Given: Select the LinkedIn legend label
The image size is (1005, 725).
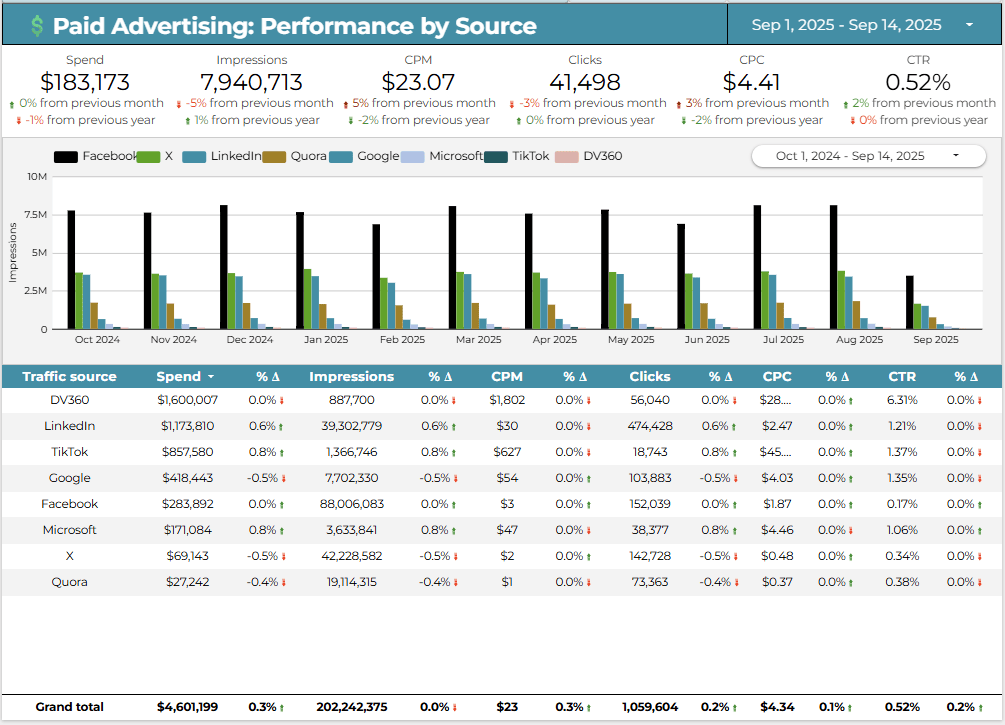Looking at the screenshot, I should click(x=236, y=156).
